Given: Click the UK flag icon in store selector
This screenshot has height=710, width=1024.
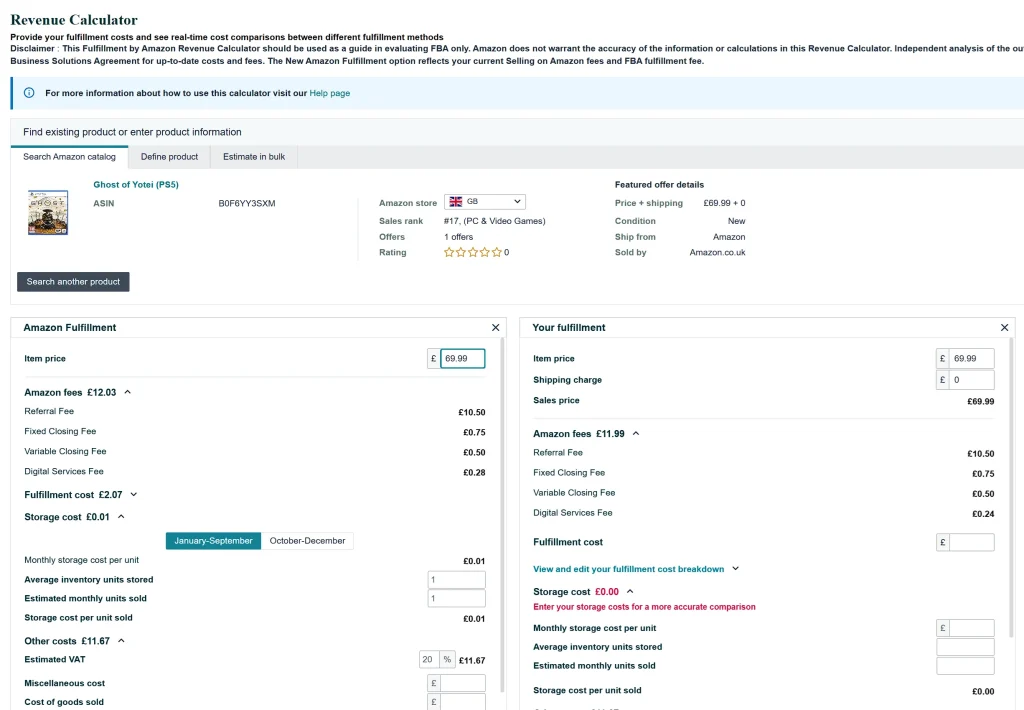Looking at the screenshot, I should coord(456,202).
